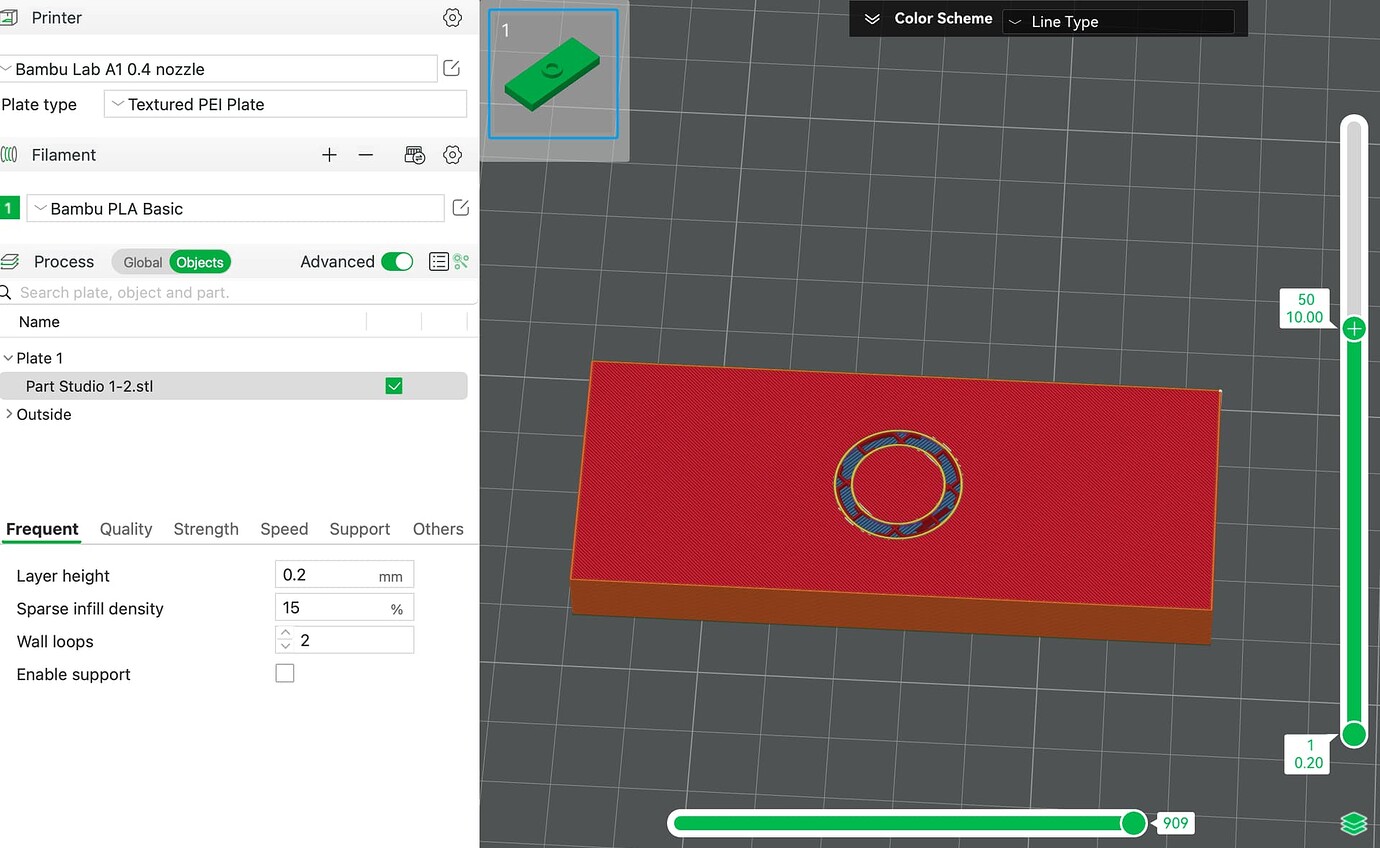Select Part Studio 1-2.stl row
The height and width of the screenshot is (848, 1380).
[x=234, y=386]
